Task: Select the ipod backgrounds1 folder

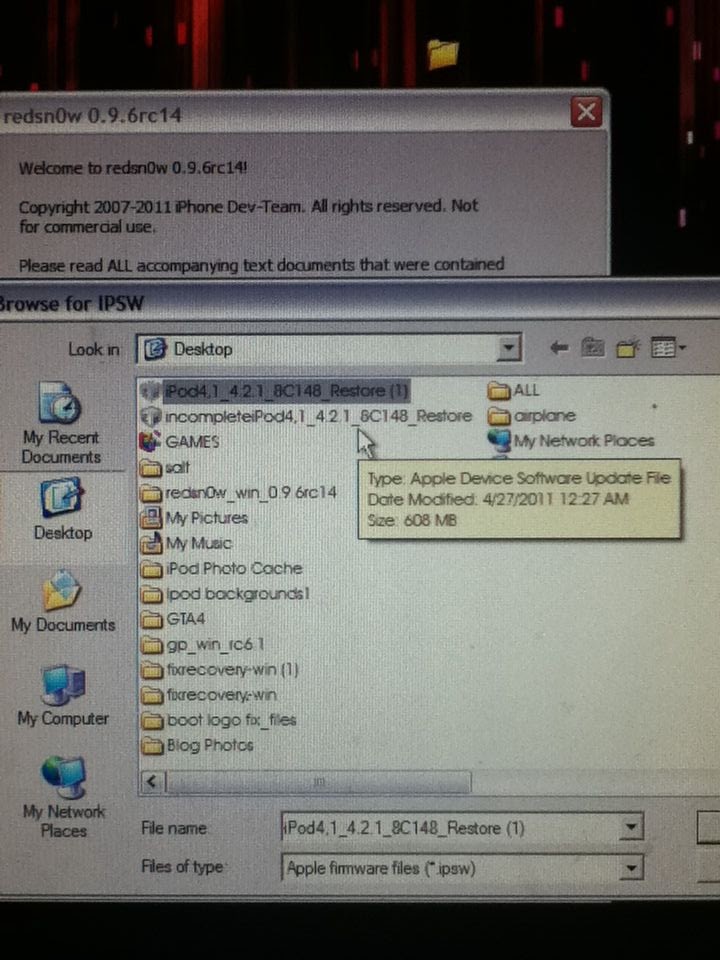Action: click(225, 594)
